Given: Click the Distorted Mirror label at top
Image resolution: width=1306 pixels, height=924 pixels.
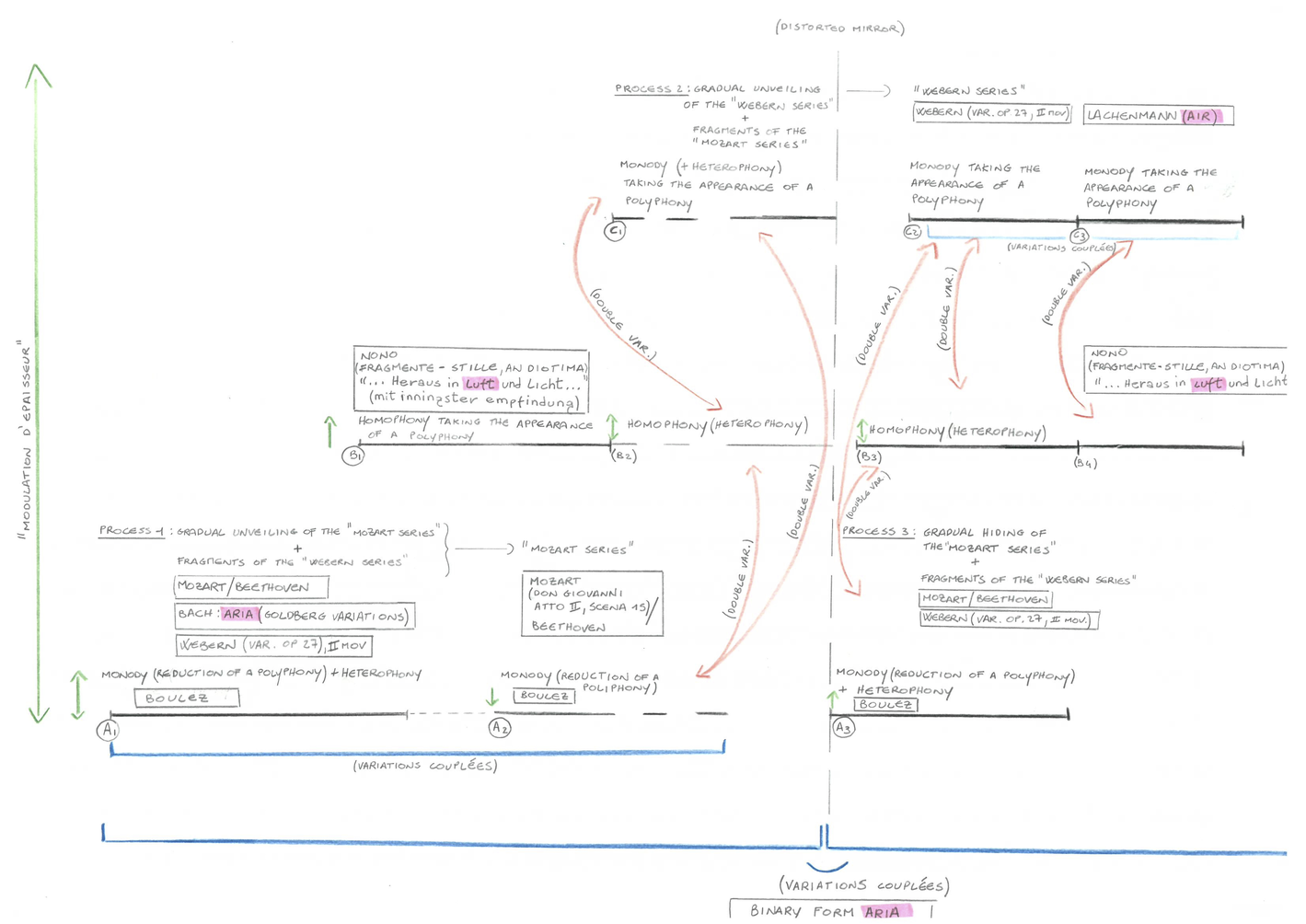Looking at the screenshot, I should point(839,28).
